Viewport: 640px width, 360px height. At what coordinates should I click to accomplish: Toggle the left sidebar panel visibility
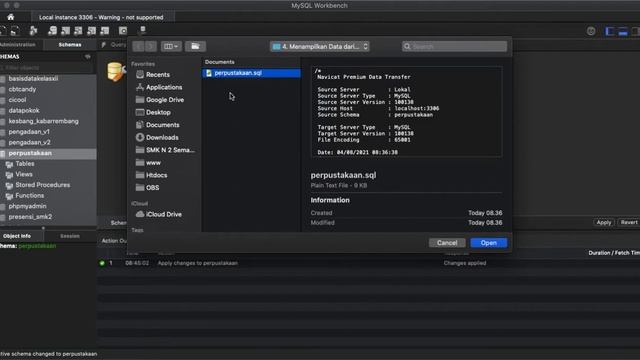tap(609, 31)
